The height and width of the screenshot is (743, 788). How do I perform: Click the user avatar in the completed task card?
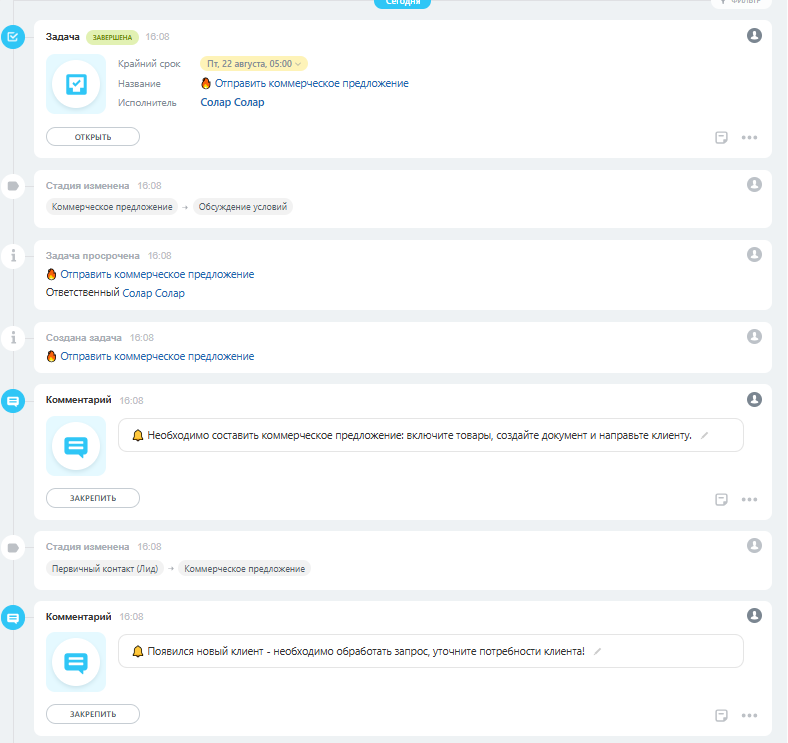754,36
